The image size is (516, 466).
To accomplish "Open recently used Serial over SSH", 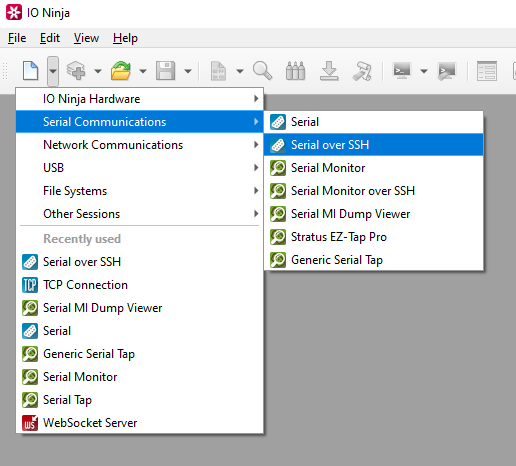I will [x=140, y=262].
